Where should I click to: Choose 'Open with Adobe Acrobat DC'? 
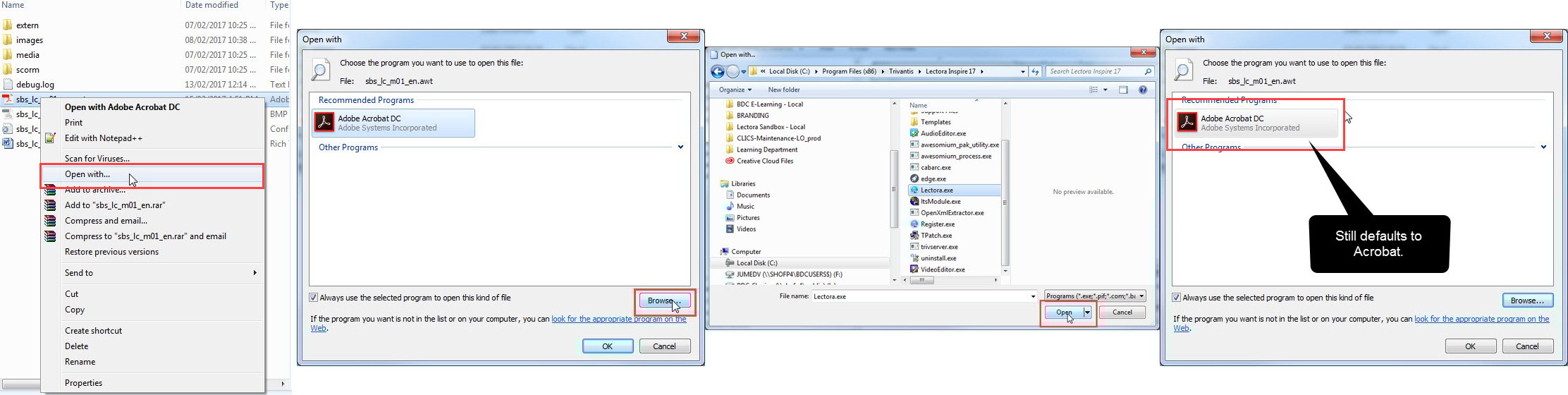[123, 107]
